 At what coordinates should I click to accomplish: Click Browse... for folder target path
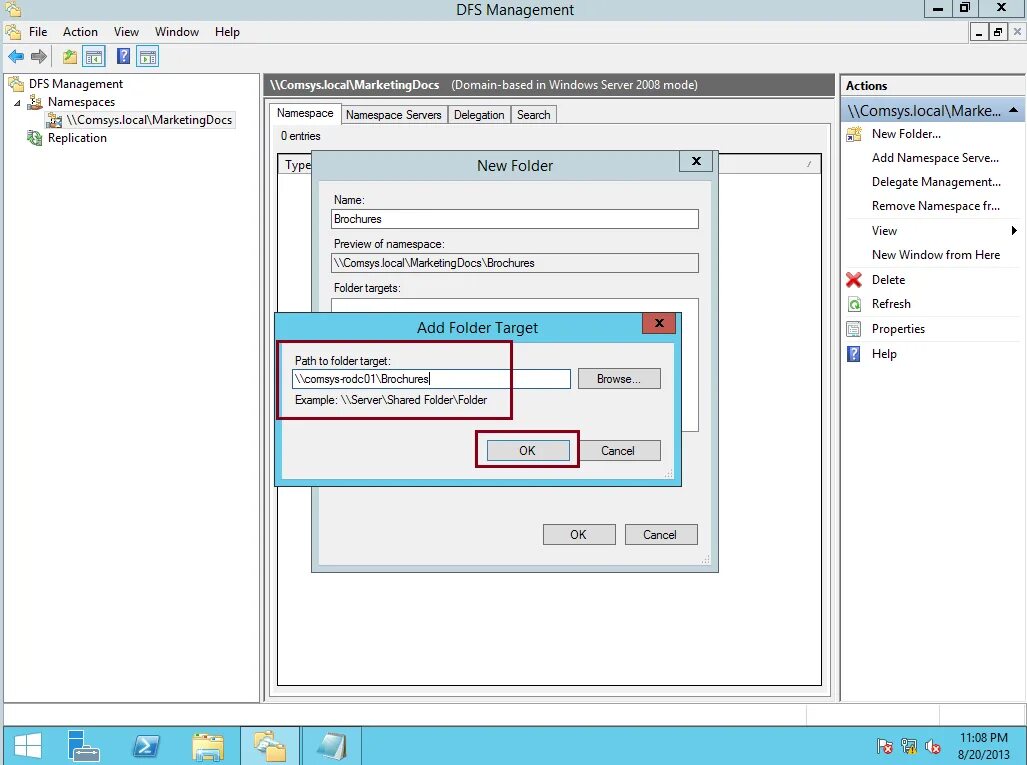(619, 379)
